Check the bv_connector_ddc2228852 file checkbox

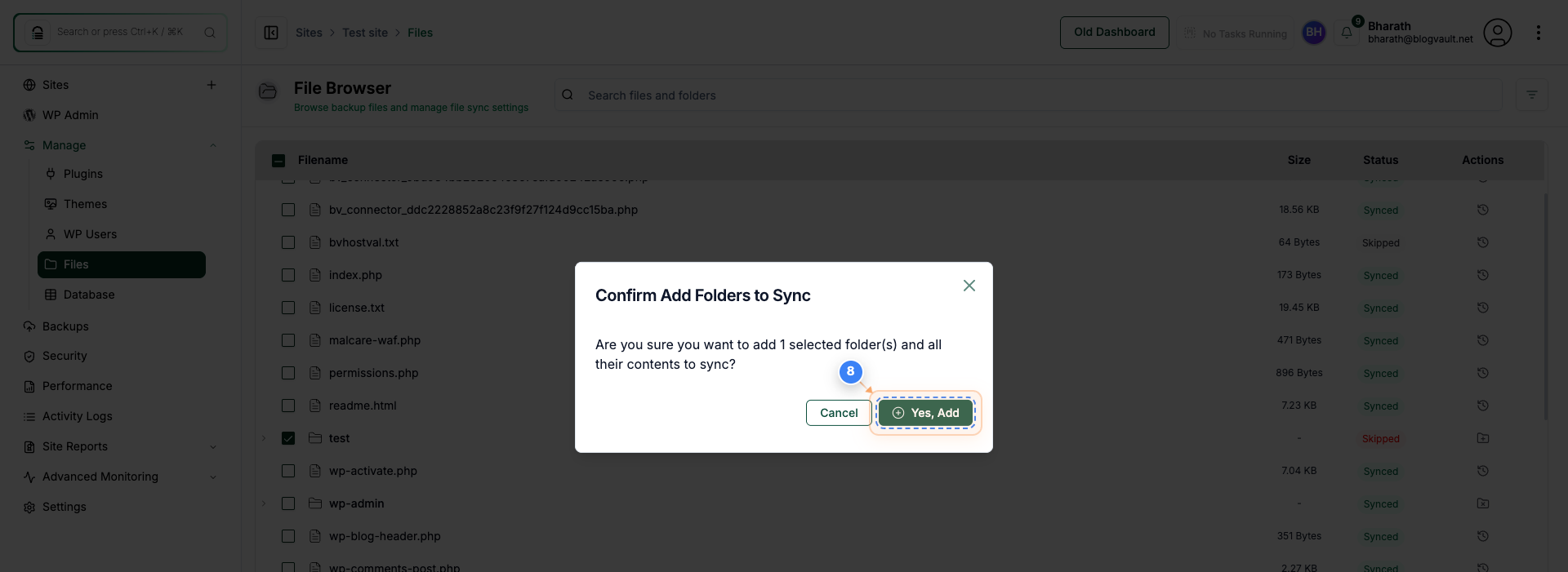point(288,210)
